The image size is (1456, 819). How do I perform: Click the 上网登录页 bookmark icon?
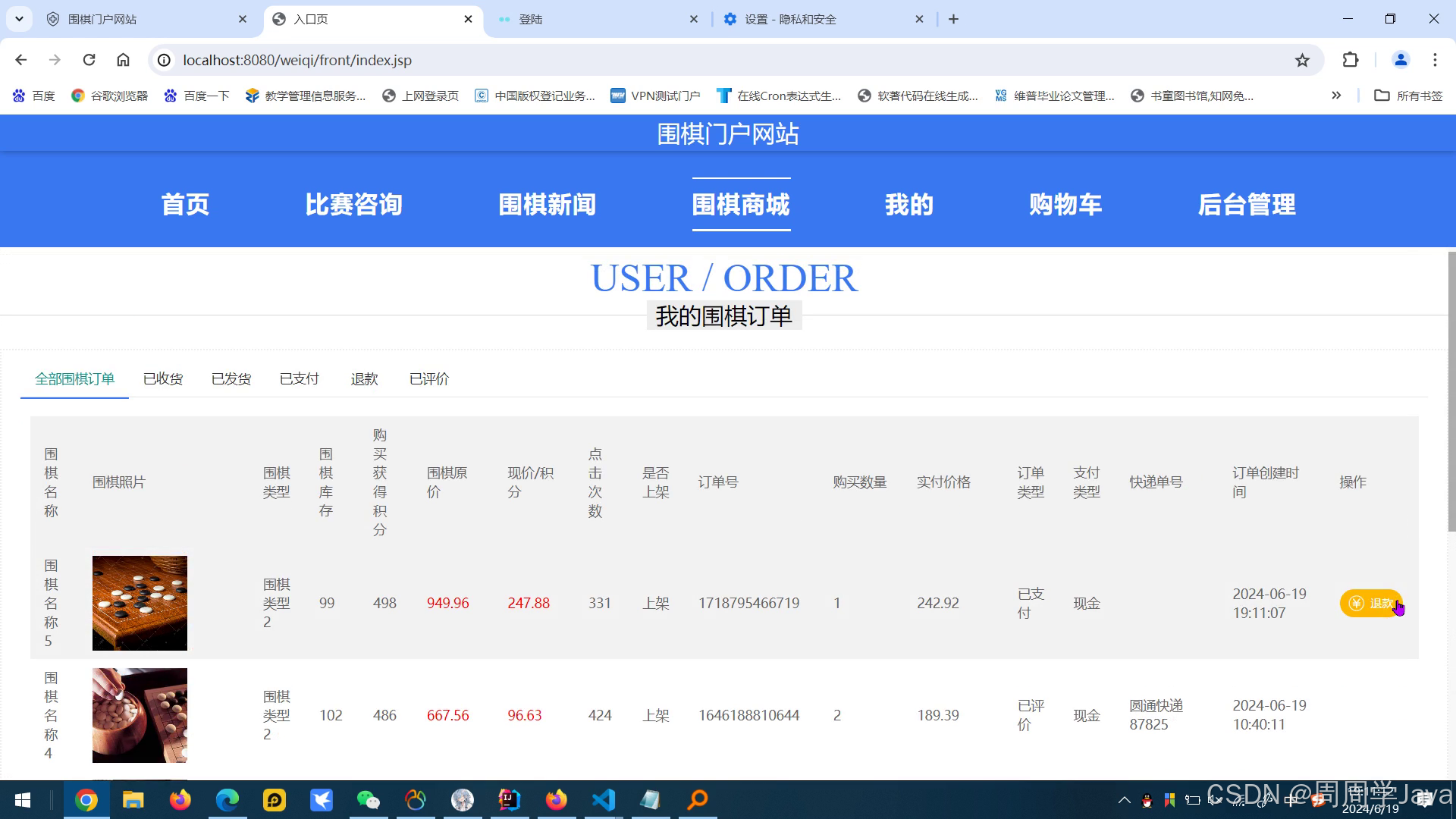click(x=388, y=96)
